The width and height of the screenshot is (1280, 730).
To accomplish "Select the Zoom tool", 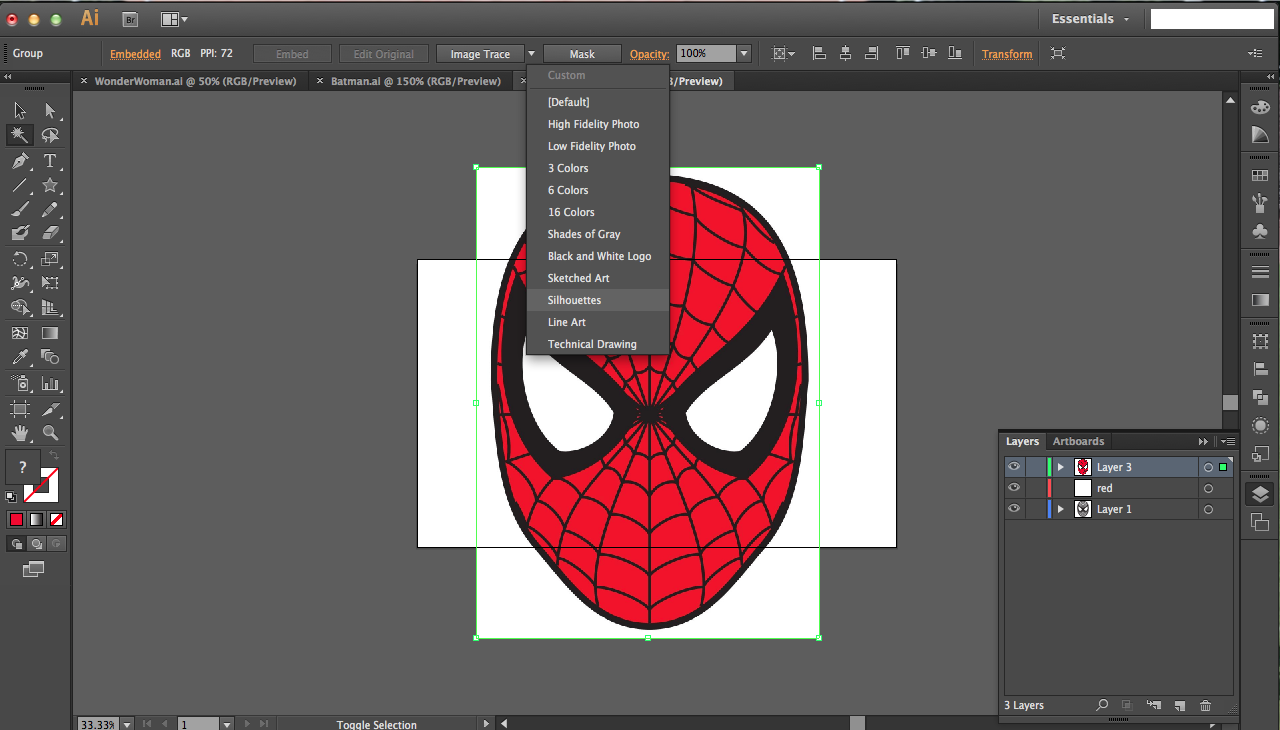I will click(x=50, y=433).
